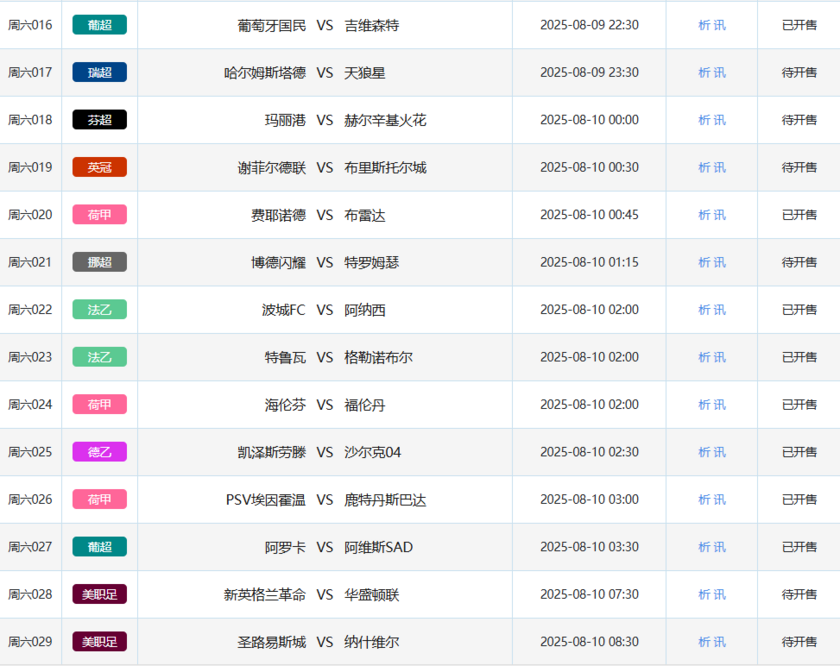
Task: Click team name 沙尔克04
Action: [x=372, y=452]
